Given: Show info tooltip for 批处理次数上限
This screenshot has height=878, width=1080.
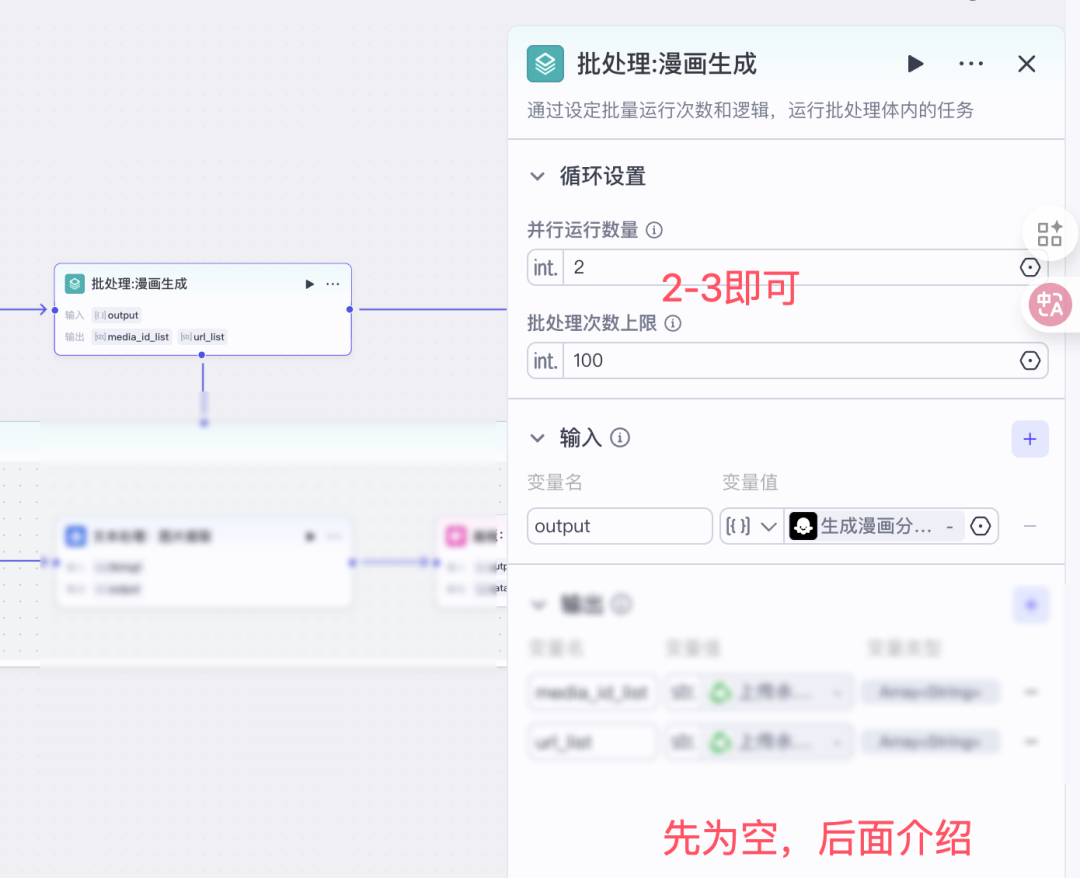Looking at the screenshot, I should point(673,323).
